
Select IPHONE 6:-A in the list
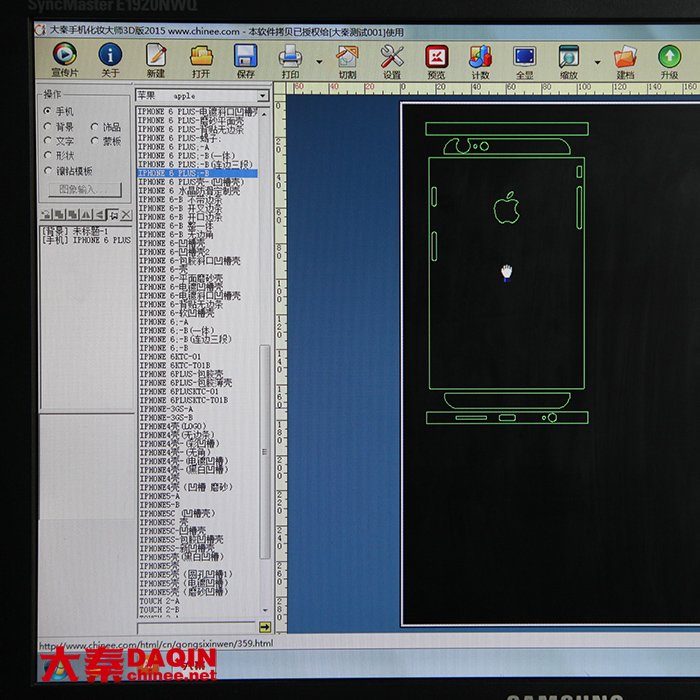163,322
